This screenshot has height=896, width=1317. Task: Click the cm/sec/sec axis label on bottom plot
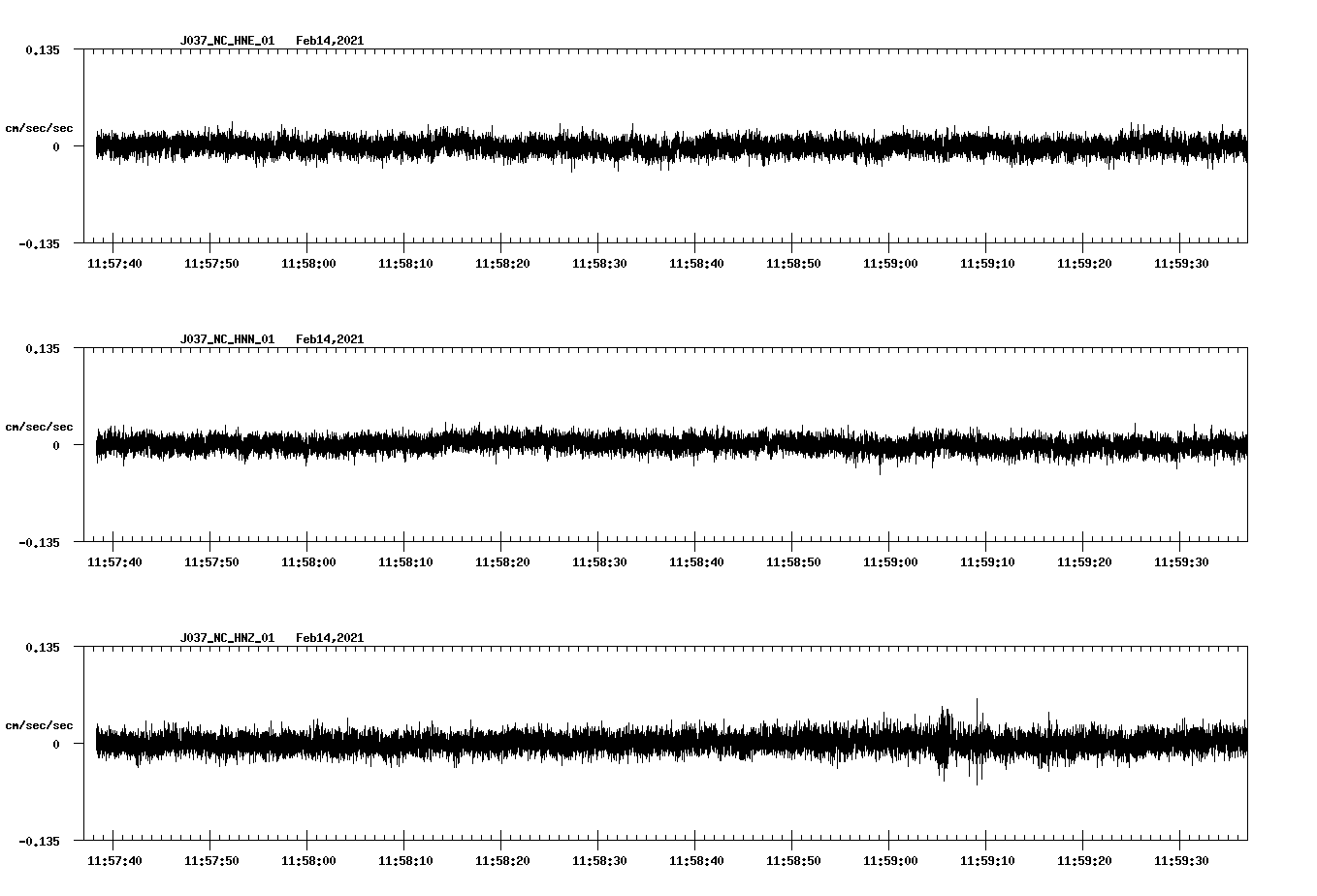point(39,723)
